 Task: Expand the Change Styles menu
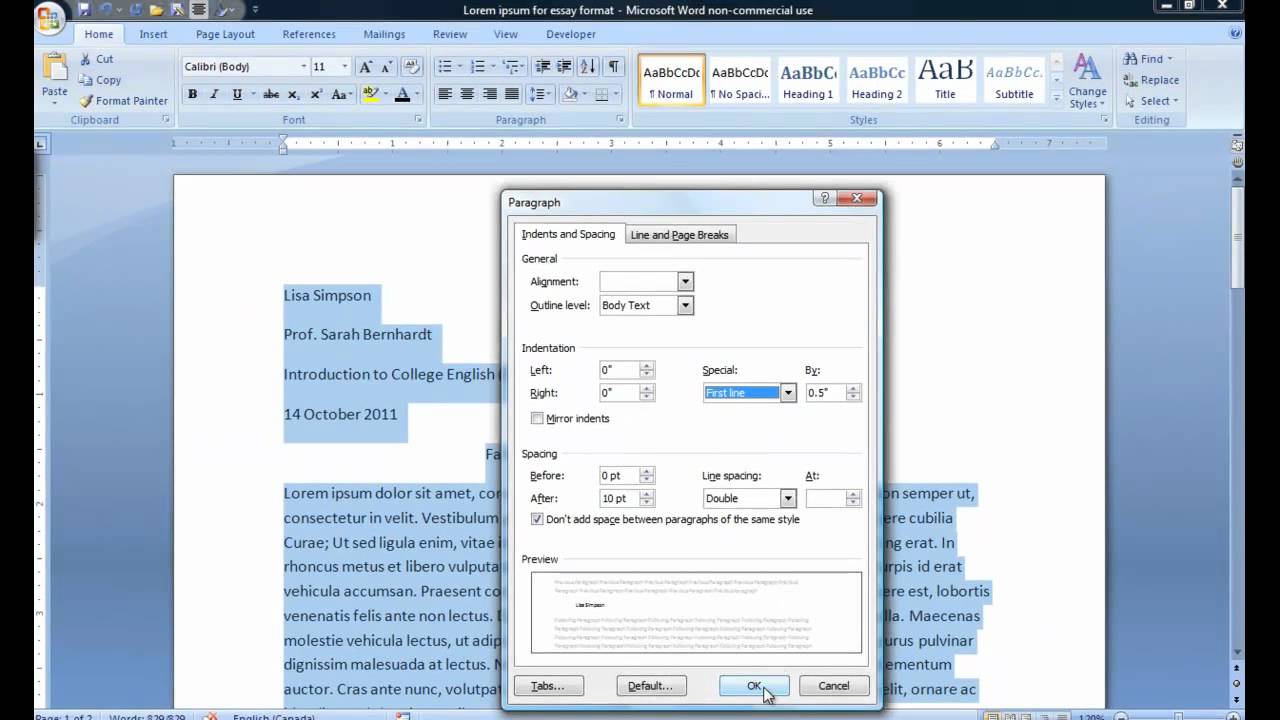coord(1087,82)
